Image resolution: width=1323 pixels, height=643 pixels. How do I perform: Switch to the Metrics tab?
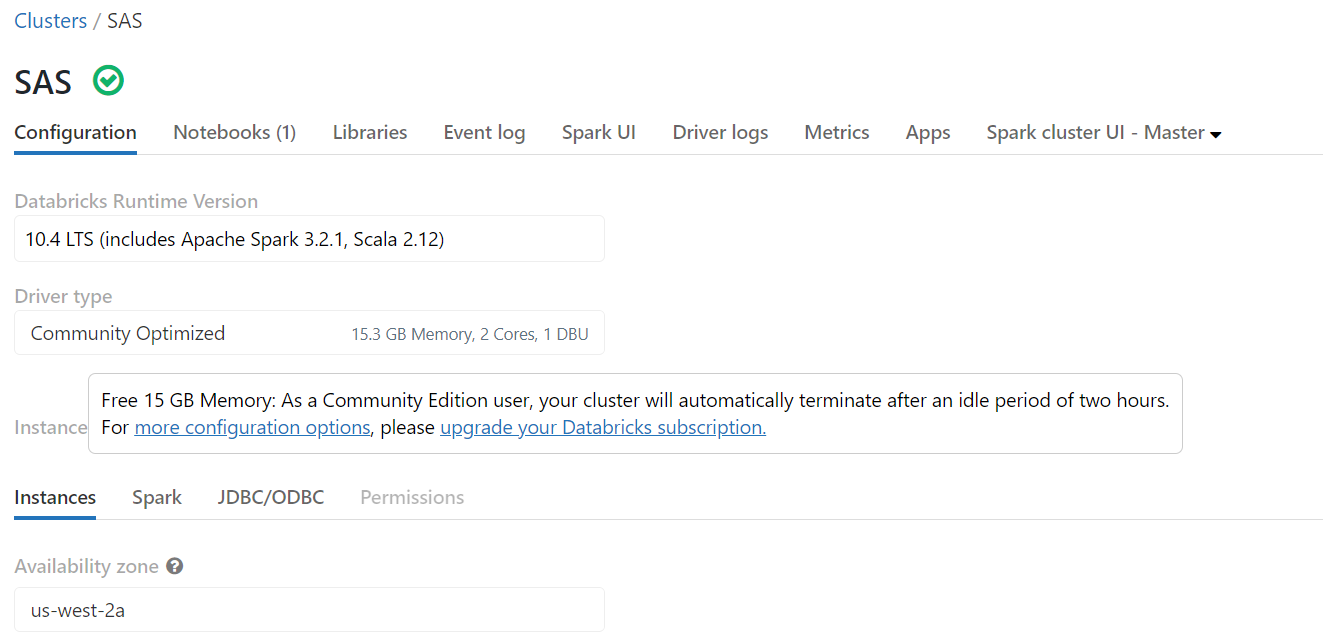[x=836, y=132]
